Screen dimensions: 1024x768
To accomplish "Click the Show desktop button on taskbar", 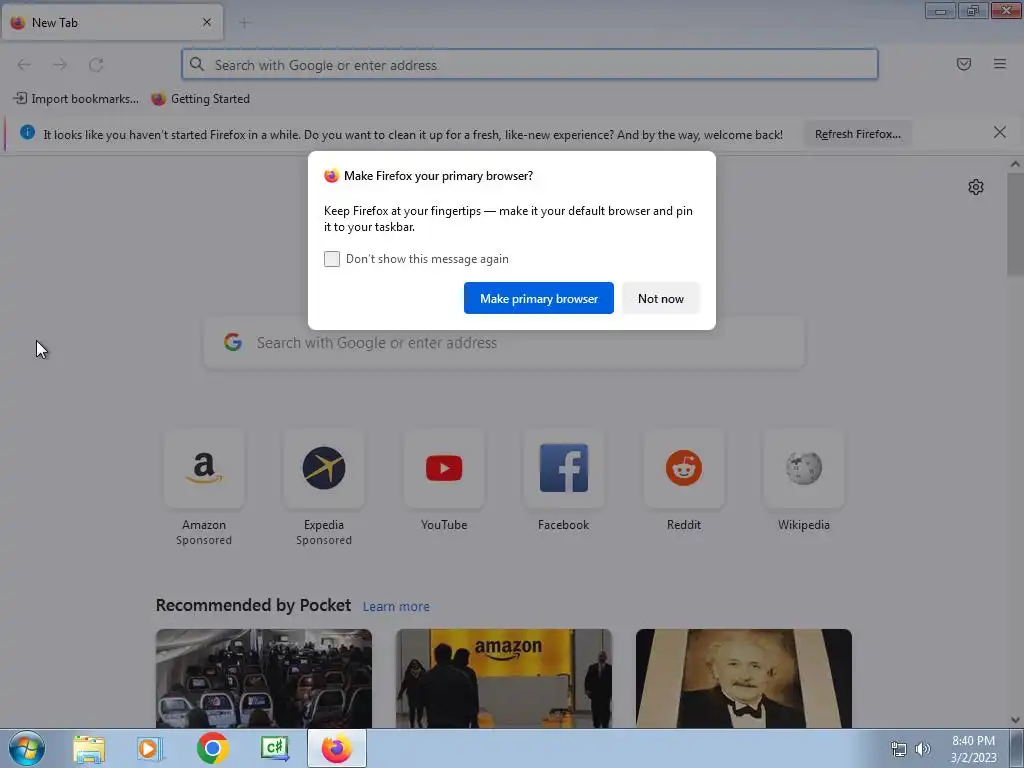I will (1017, 748).
